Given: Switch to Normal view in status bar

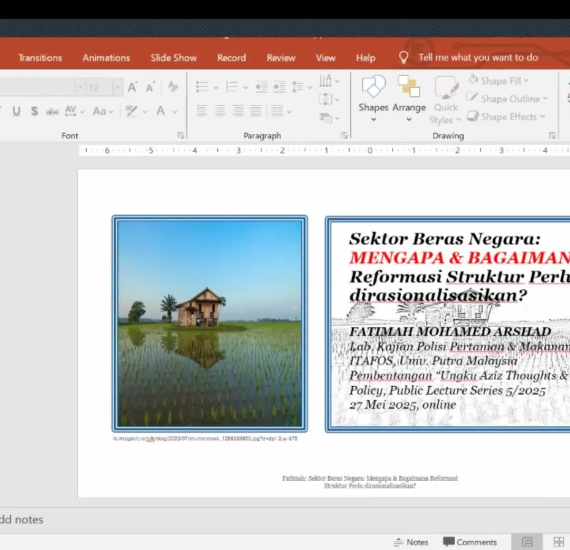Looking at the screenshot, I should point(527,542).
